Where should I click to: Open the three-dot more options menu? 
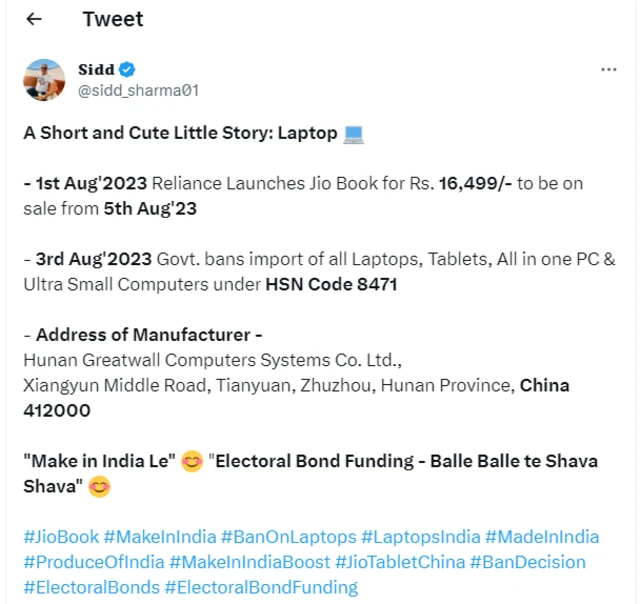click(x=608, y=70)
